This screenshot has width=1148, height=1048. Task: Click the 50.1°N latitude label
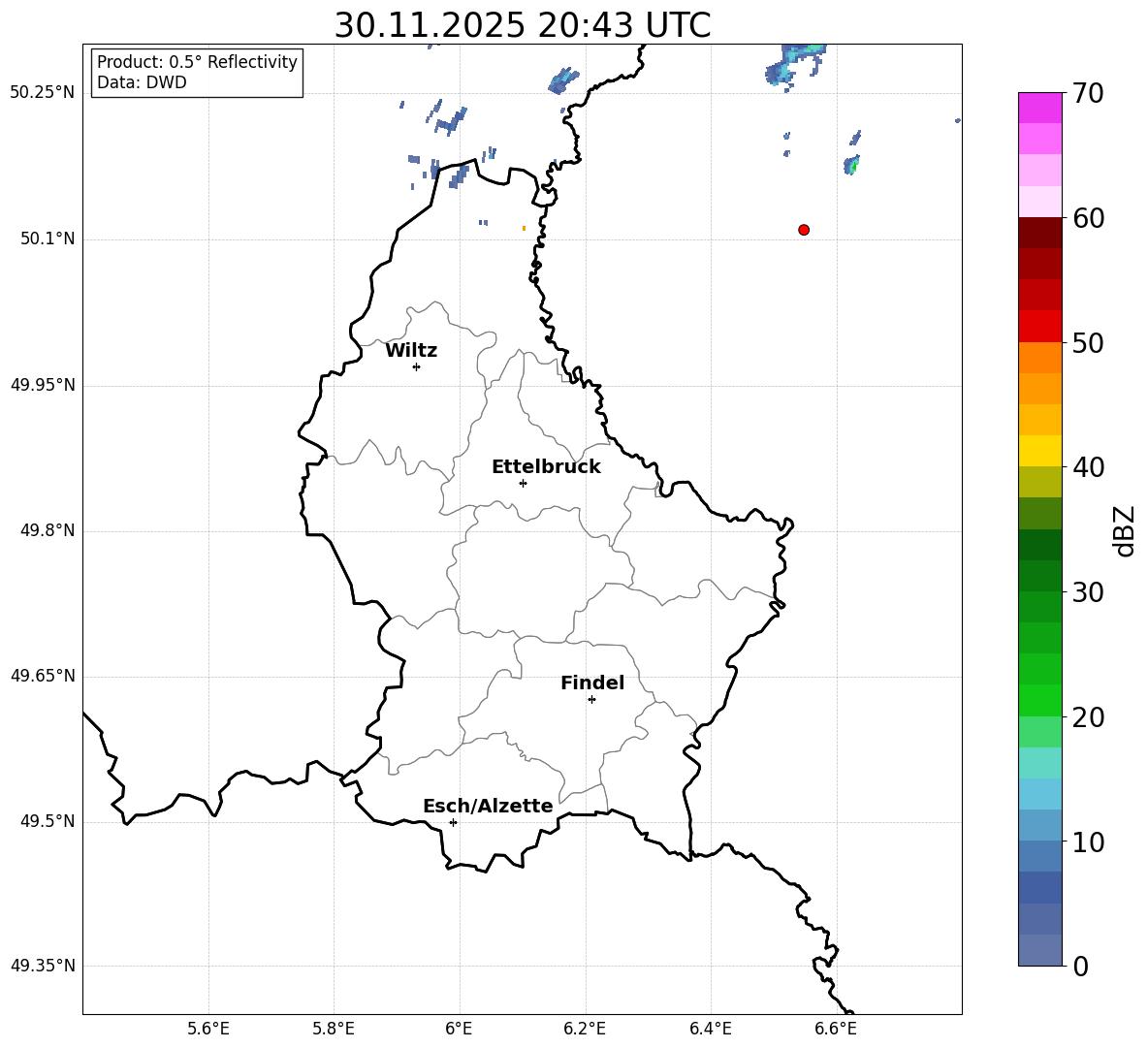48,239
